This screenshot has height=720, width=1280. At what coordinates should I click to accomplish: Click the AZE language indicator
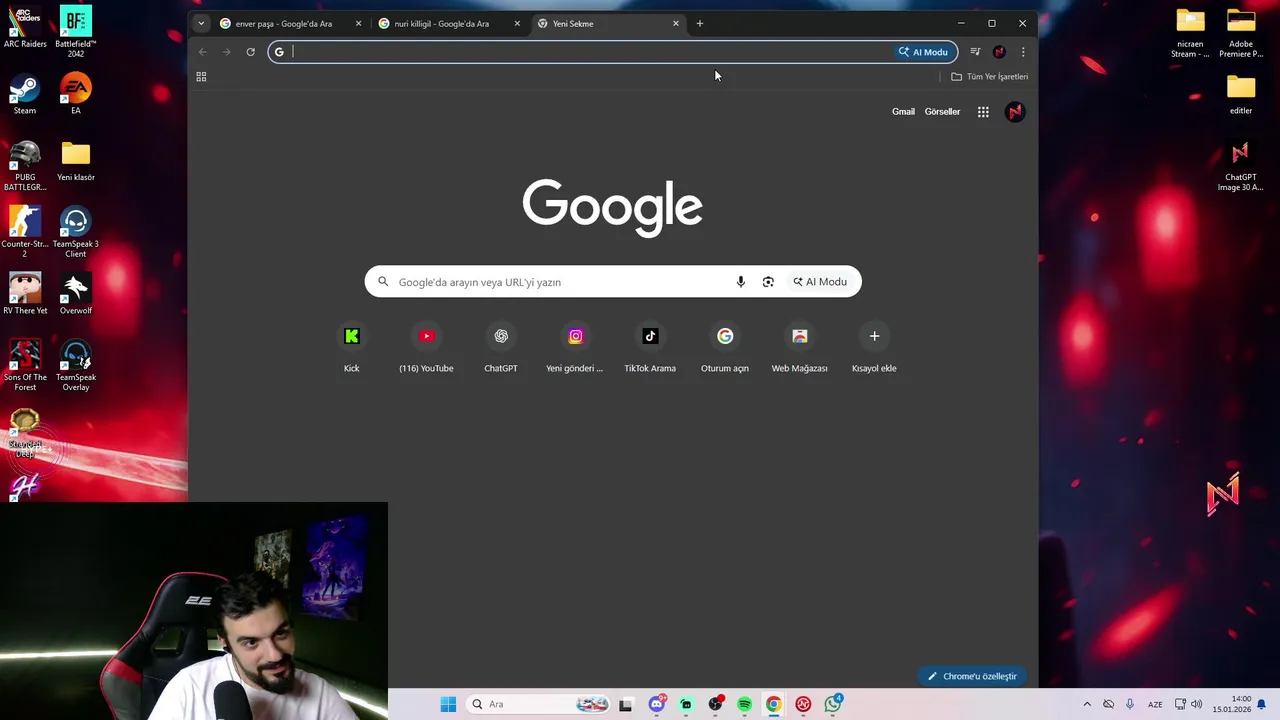point(1155,704)
